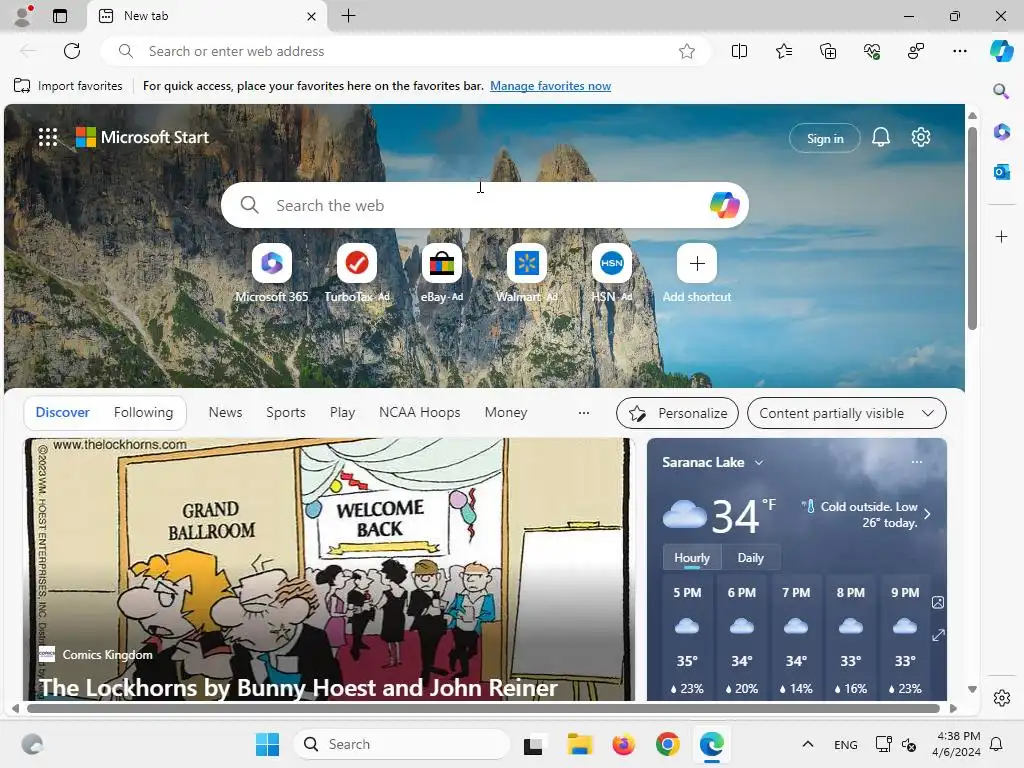The height and width of the screenshot is (768, 1024).
Task: Launch Google Chrome from the taskbar
Action: point(667,744)
